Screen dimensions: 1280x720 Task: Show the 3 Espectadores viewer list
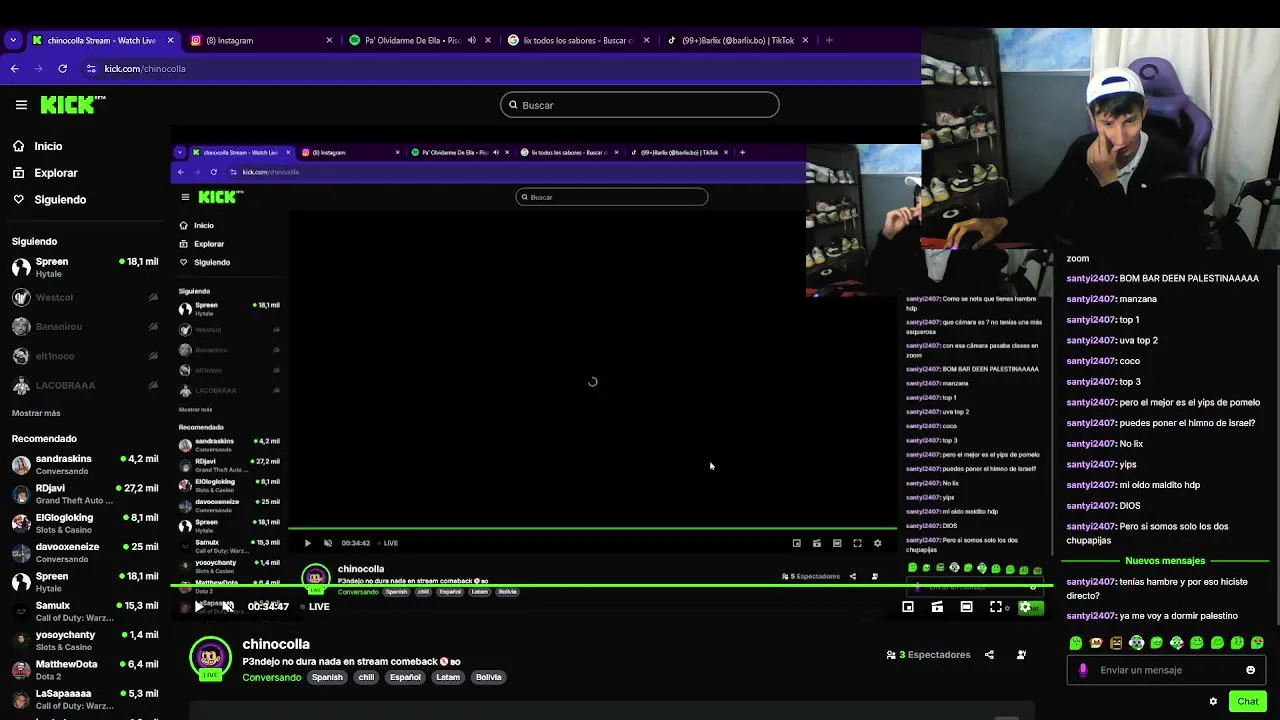point(929,655)
